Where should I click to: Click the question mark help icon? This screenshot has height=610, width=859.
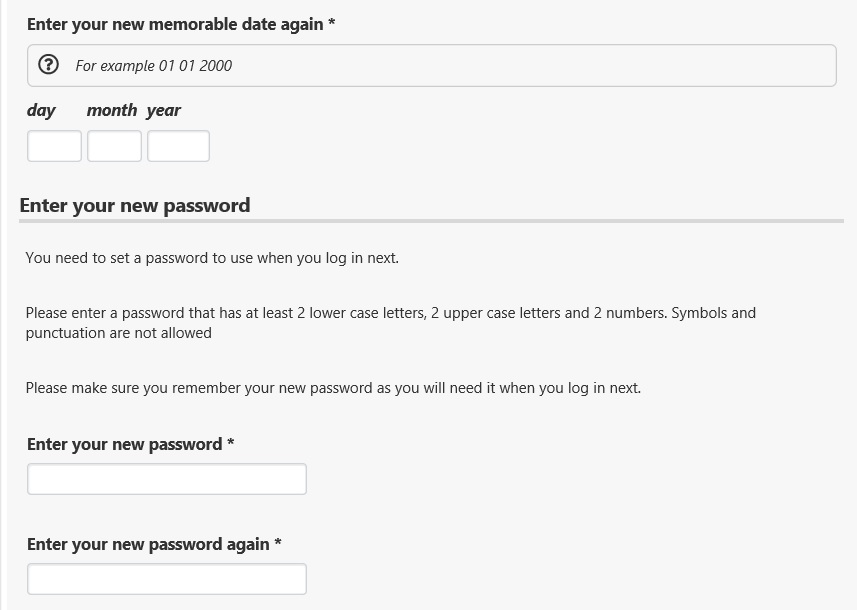coord(48,65)
